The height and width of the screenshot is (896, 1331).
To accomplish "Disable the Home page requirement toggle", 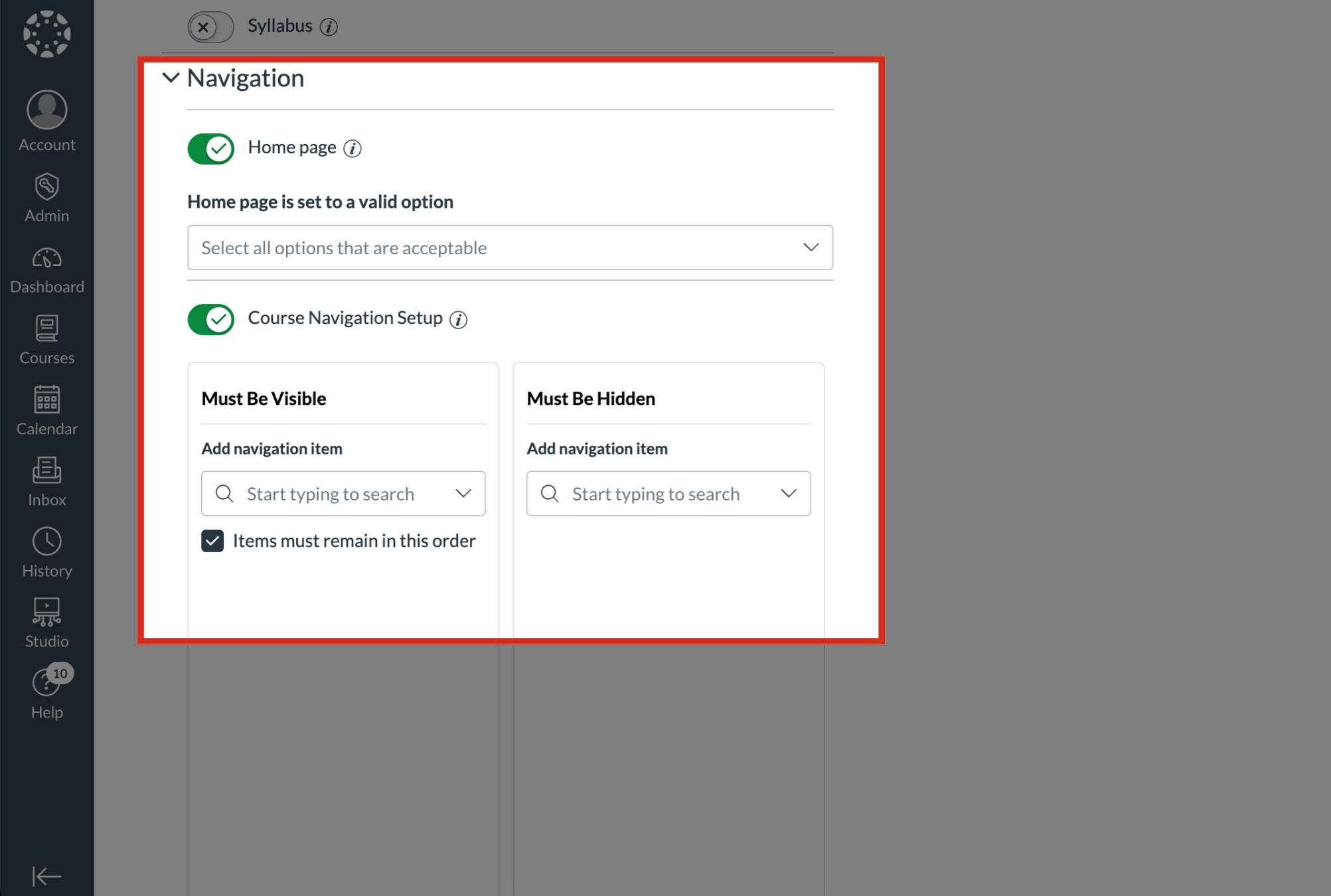I will click(x=210, y=149).
